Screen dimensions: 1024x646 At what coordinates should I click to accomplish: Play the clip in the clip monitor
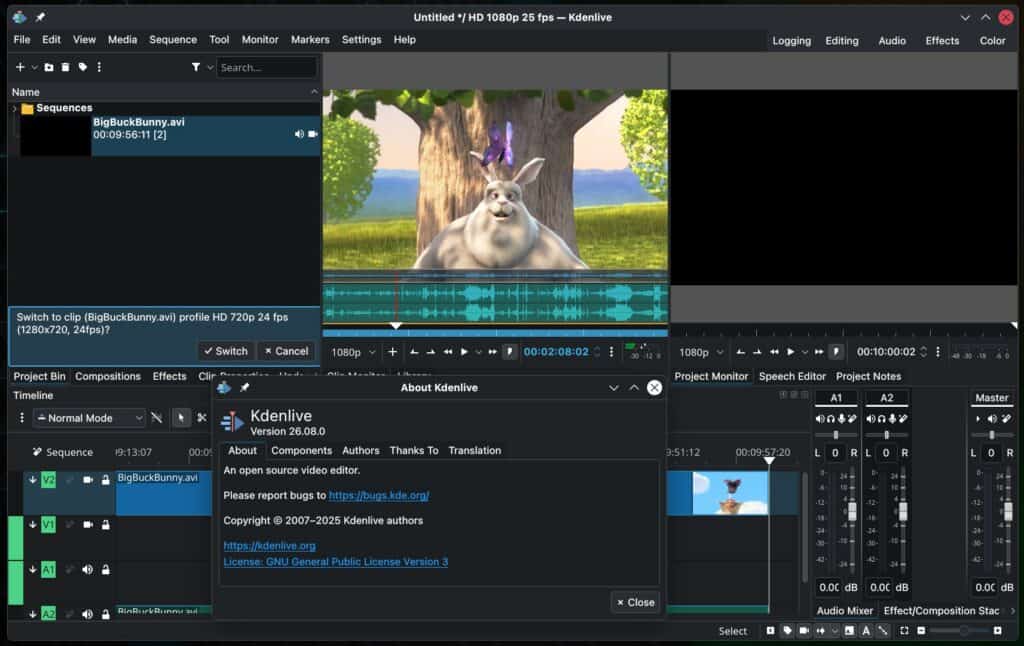pyautogui.click(x=464, y=352)
